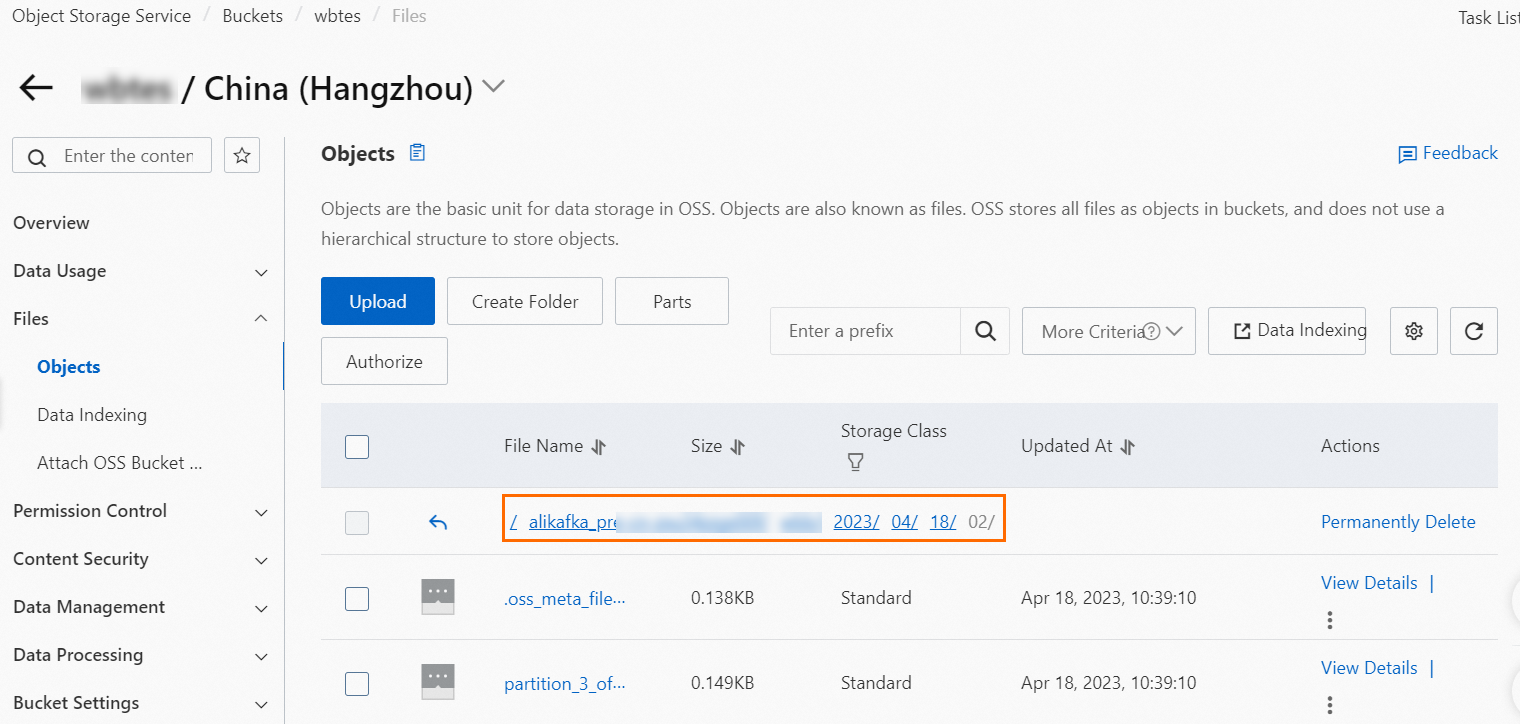Open Attach OSS Bucket sidebar item
1520x724 pixels.
120,463
